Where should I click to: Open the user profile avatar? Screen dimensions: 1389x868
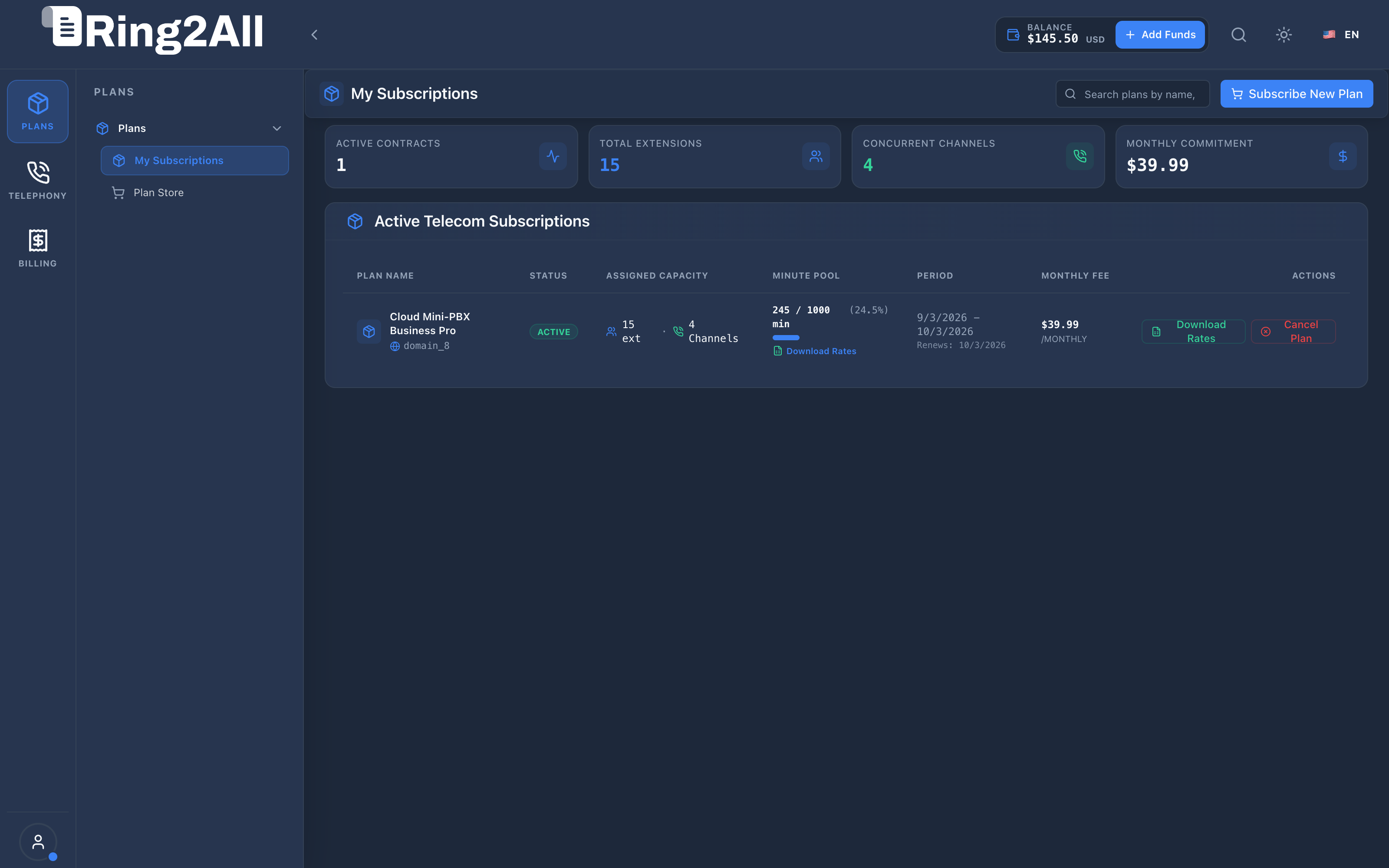[38, 842]
